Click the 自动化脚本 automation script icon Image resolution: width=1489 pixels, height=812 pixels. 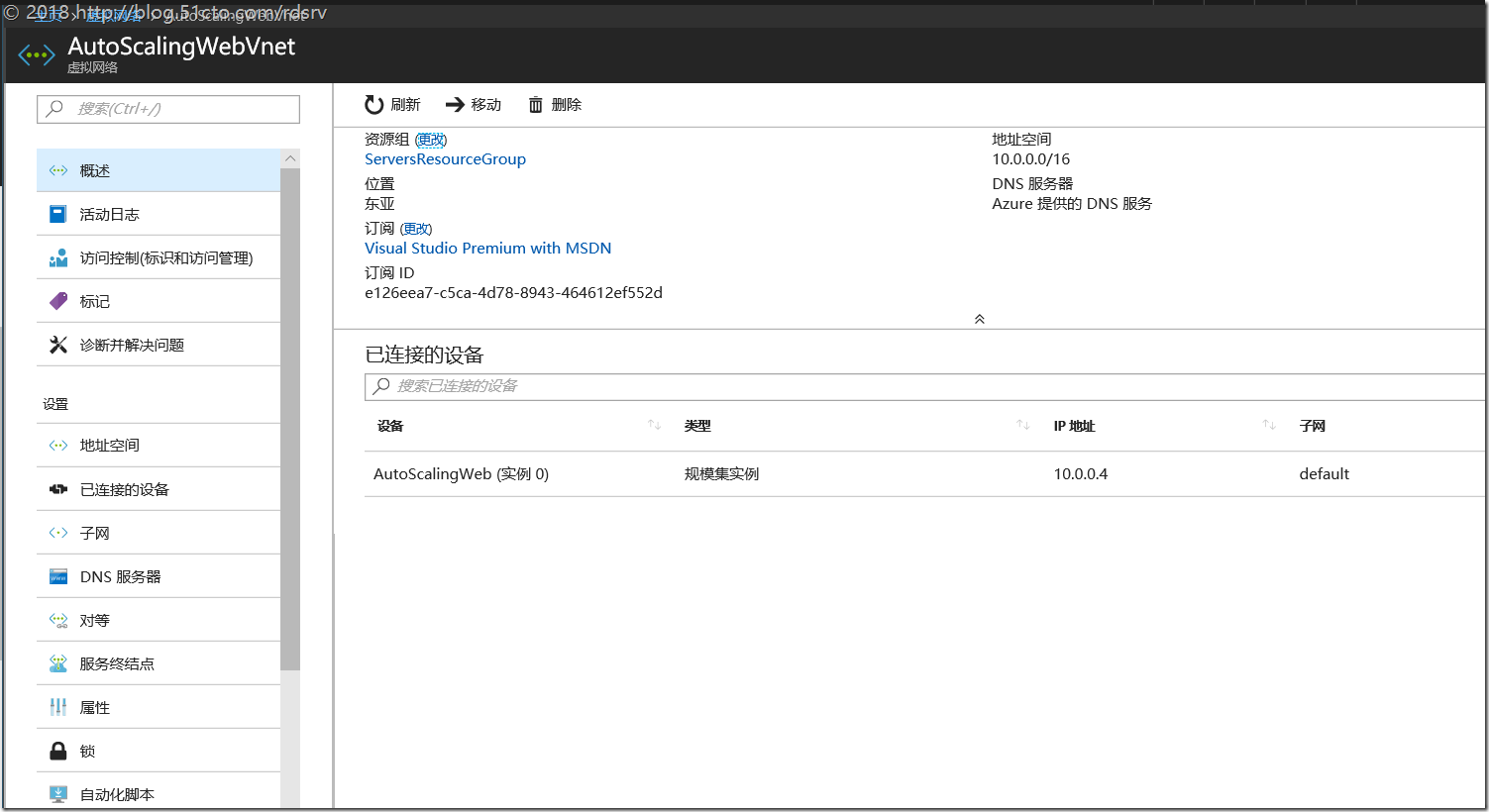58,794
